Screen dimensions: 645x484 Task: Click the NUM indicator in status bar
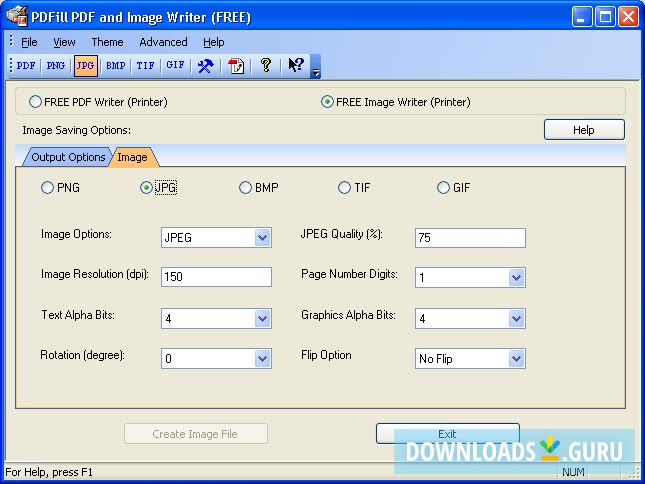573,472
